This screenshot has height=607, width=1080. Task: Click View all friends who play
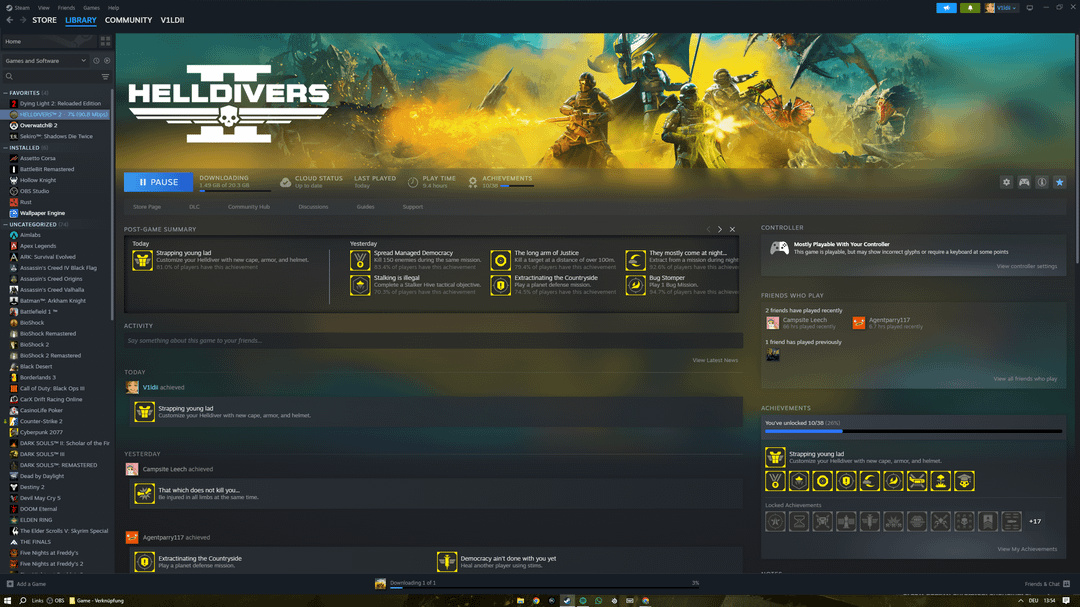click(x=1025, y=379)
